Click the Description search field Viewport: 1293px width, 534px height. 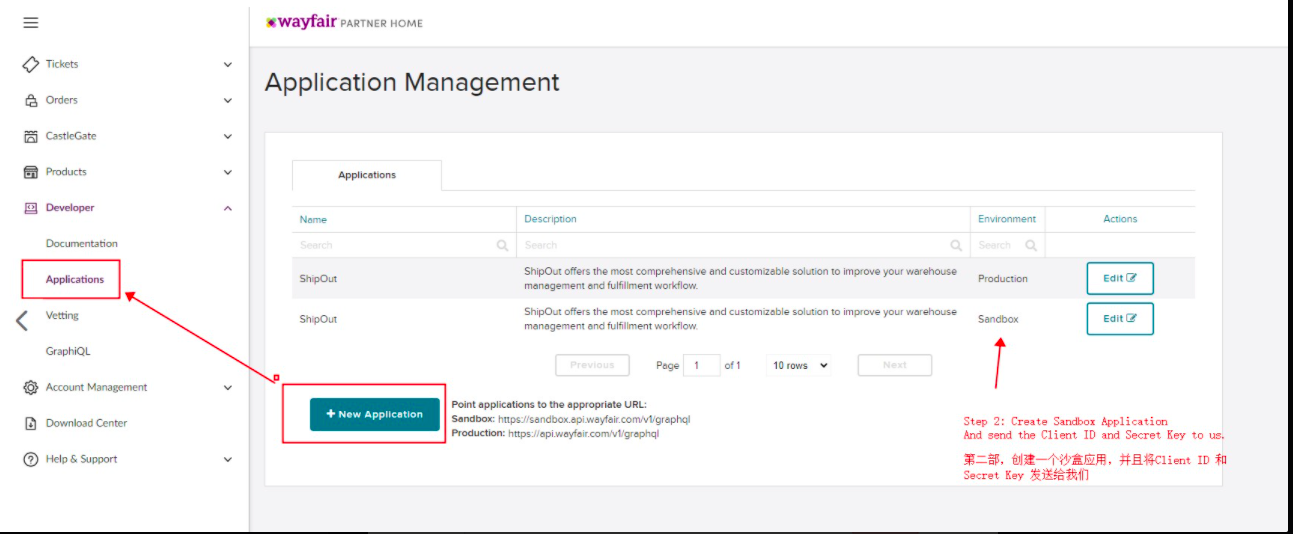click(743, 245)
